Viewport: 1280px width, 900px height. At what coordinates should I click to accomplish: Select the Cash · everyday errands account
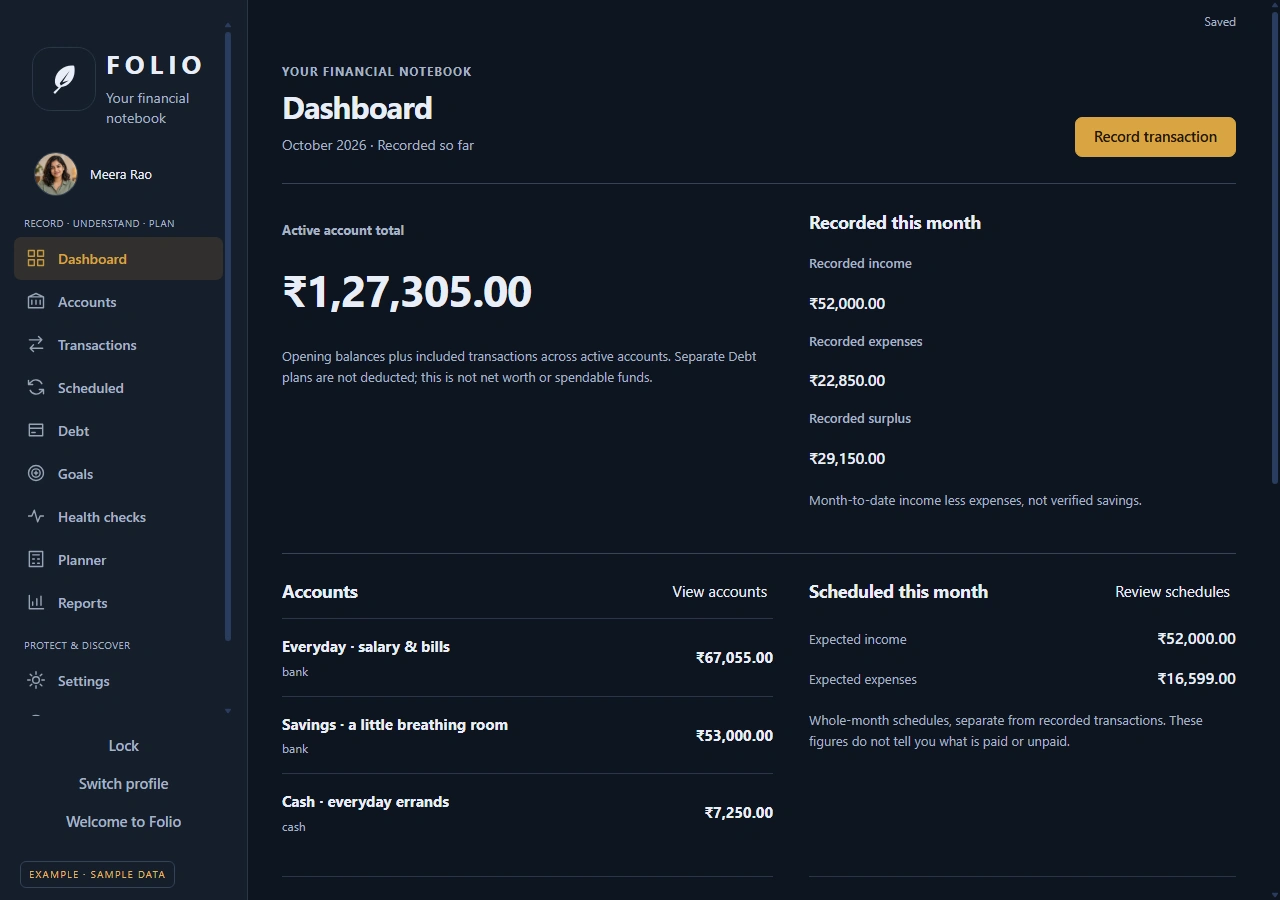point(527,813)
